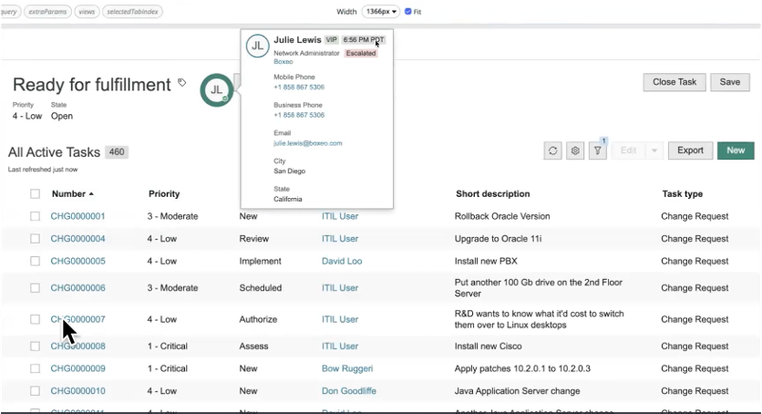Open record CHG0000006
This screenshot has width=762, height=414.
tap(78, 288)
